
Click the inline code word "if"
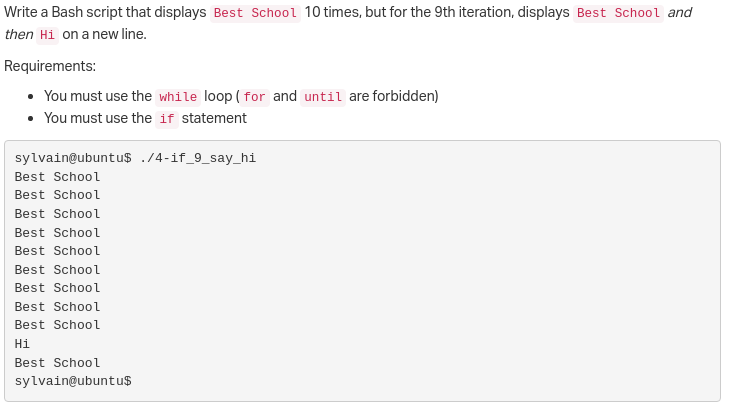(166, 119)
